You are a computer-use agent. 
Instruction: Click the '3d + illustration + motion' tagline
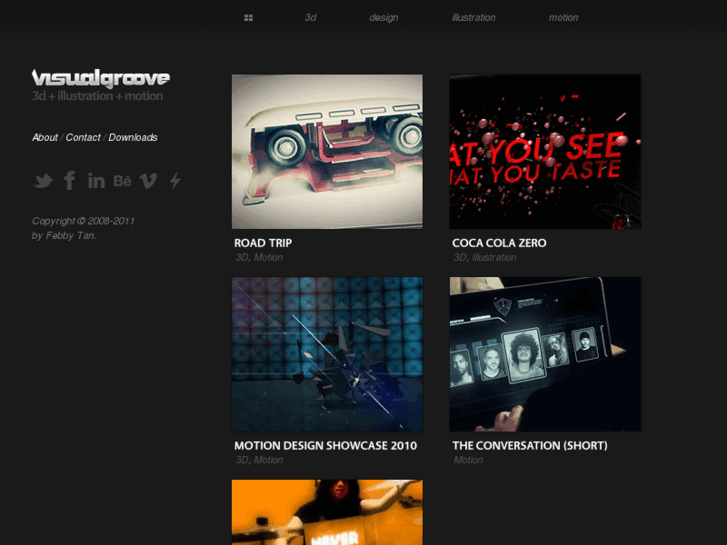click(97, 96)
